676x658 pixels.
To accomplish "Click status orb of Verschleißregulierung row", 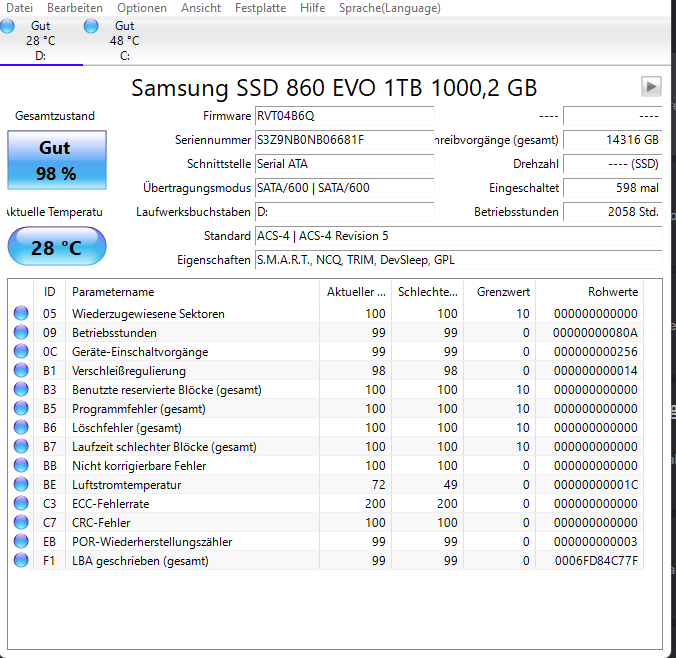I will coord(21,370).
